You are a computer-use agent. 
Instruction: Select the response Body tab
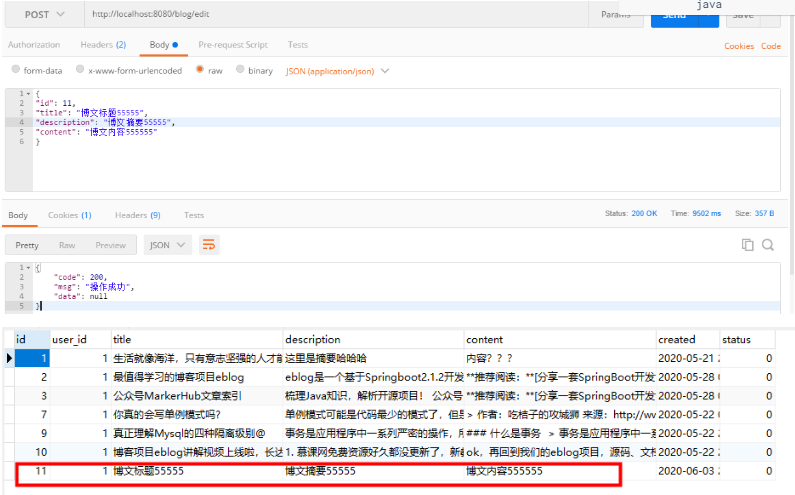(x=18, y=215)
